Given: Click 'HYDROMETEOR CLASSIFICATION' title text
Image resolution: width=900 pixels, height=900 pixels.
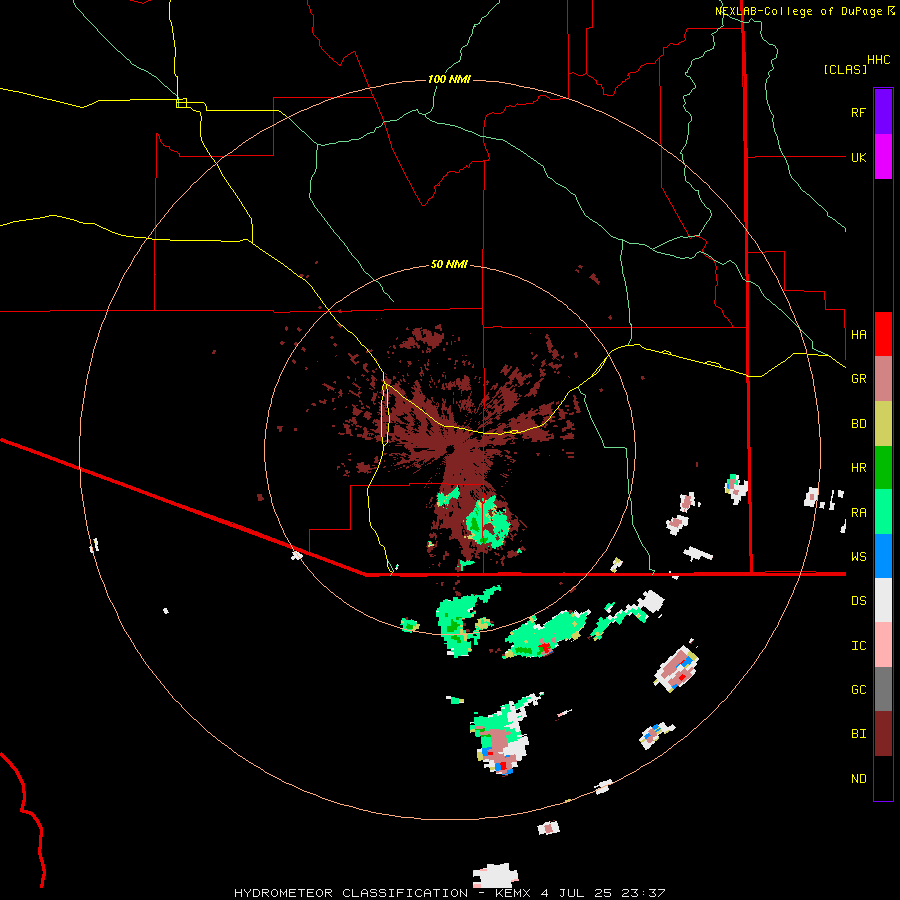Looking at the screenshot, I should [351, 893].
